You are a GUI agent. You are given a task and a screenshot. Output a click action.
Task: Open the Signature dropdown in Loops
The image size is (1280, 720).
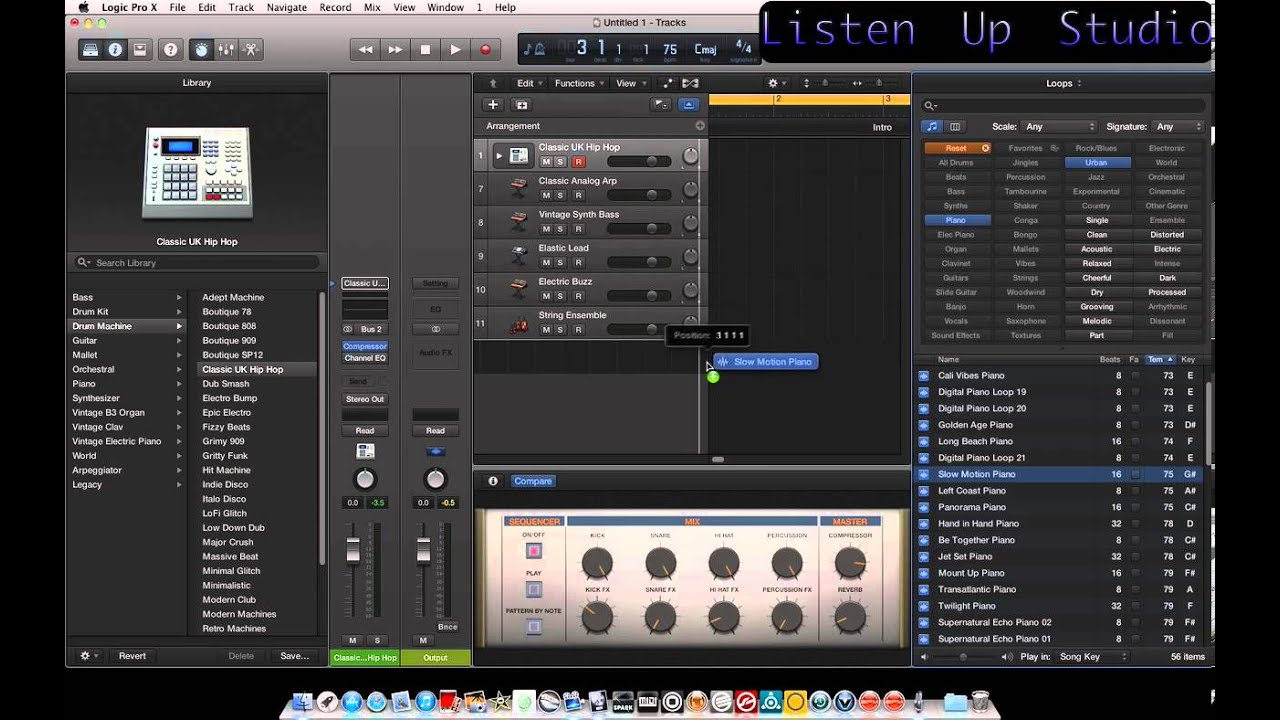(x=1179, y=127)
